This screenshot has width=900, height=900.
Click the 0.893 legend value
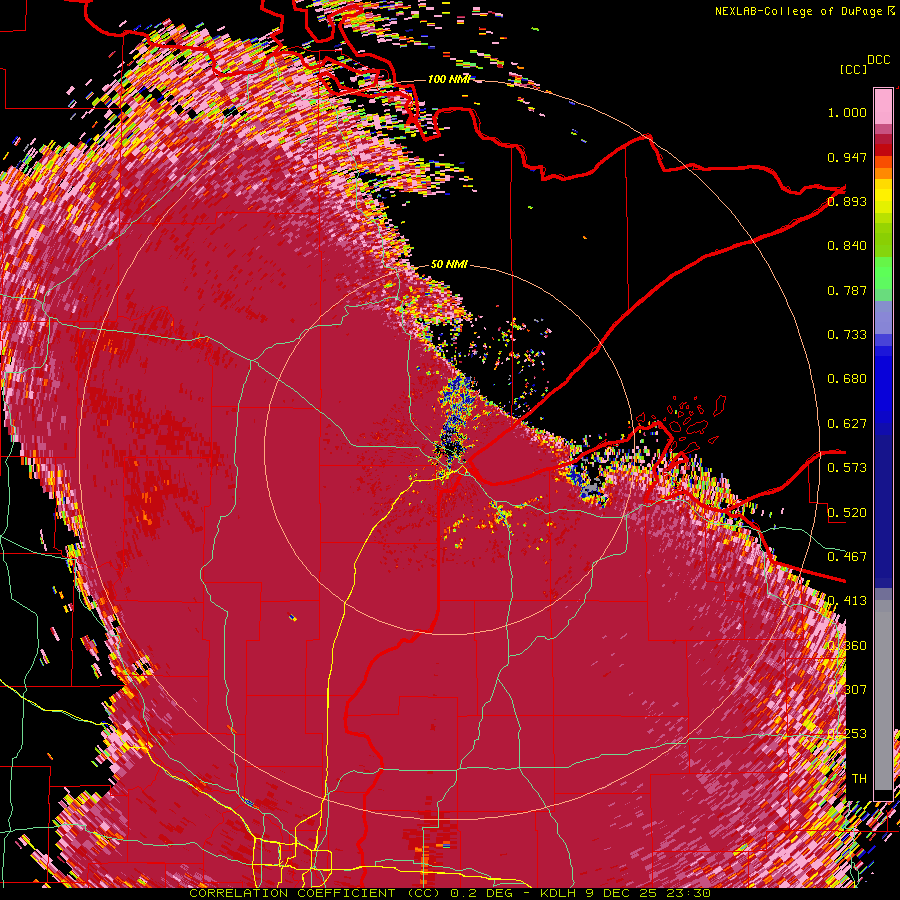[847, 201]
